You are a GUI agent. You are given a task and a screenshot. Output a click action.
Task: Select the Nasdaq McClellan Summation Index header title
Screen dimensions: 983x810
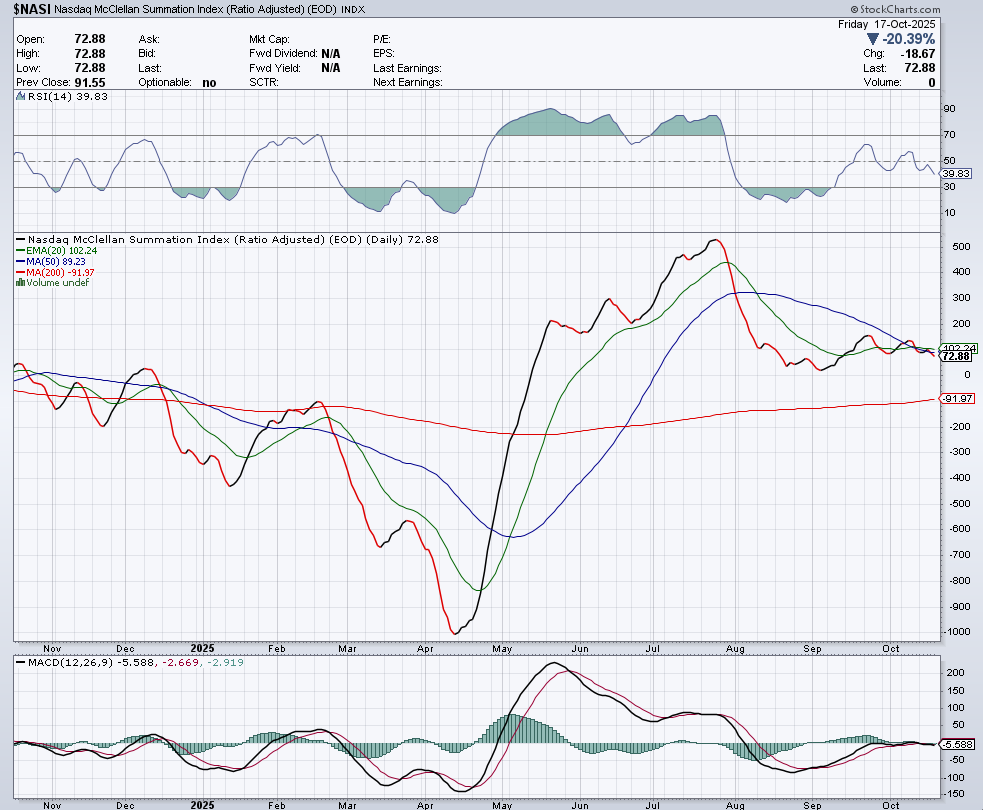coord(196,9)
